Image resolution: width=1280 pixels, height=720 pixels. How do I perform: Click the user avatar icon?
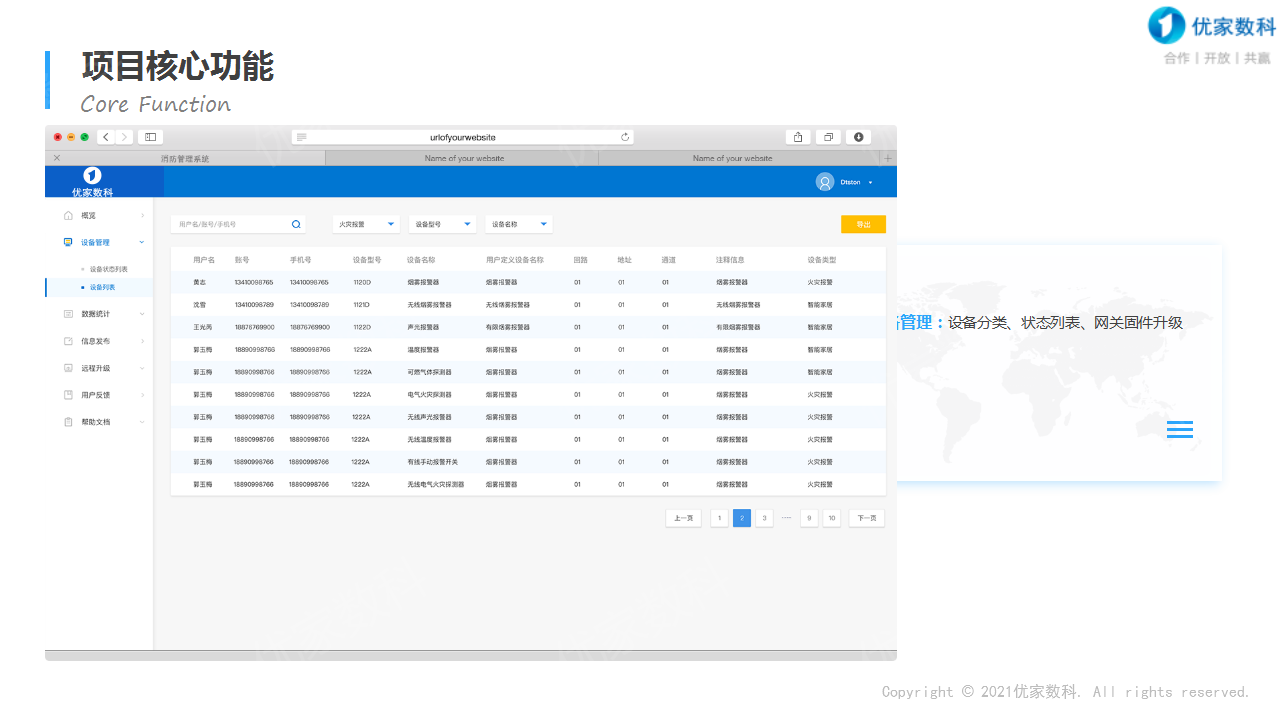point(825,182)
